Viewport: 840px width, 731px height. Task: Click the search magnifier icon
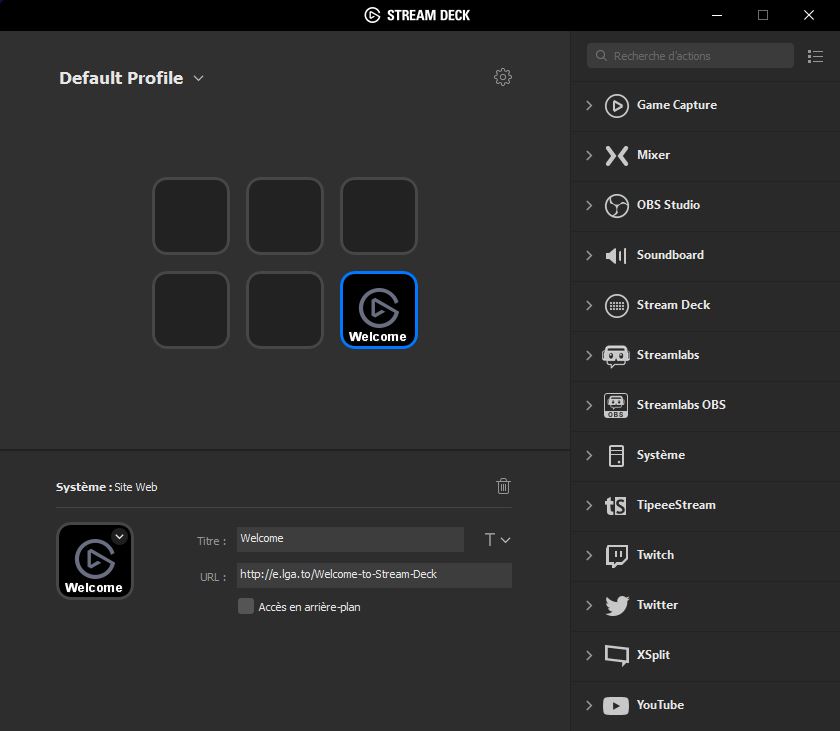coord(601,56)
